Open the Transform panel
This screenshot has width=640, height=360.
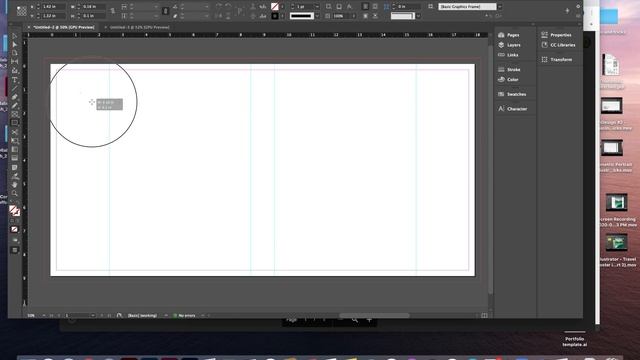[x=556, y=60]
